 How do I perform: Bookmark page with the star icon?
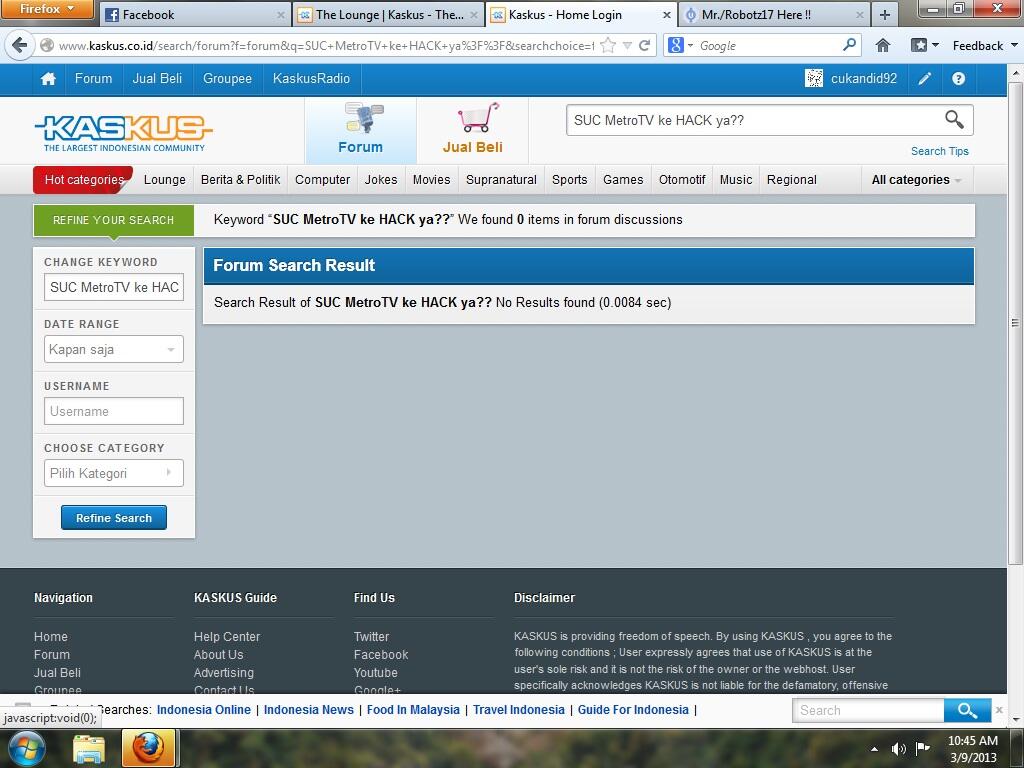point(608,45)
